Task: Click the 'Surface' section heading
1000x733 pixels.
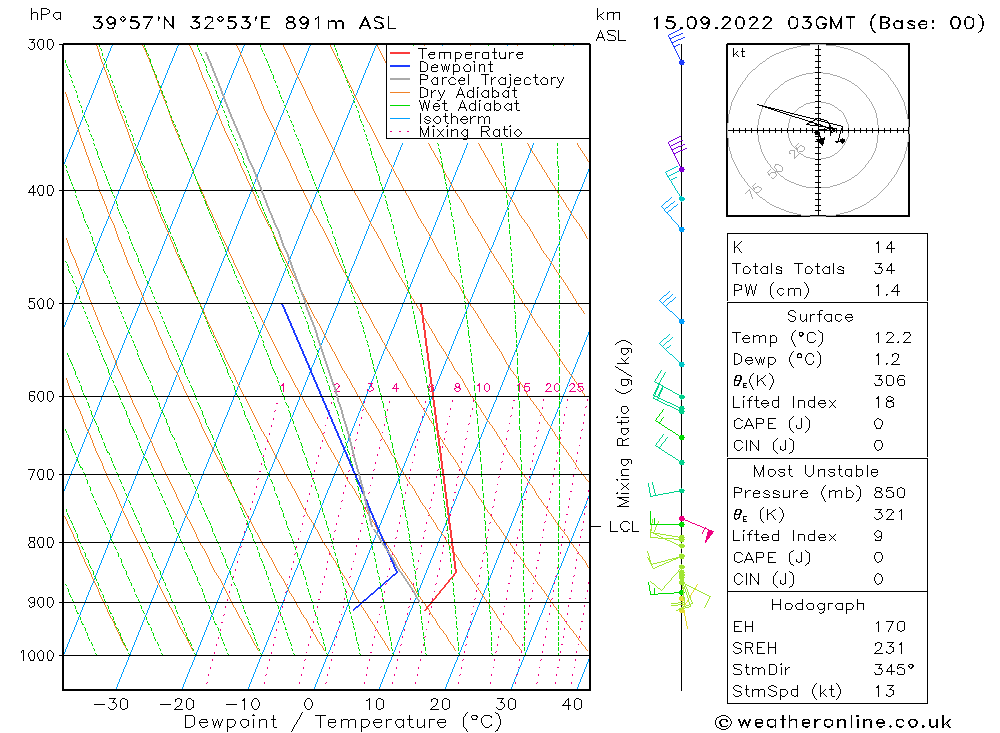Action: [x=820, y=316]
